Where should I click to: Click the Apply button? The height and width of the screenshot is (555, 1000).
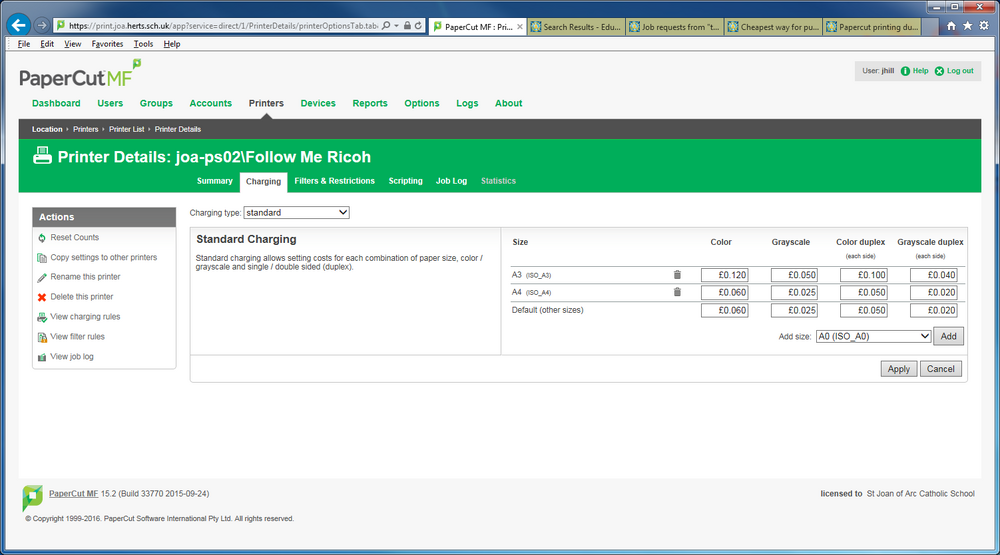click(899, 369)
